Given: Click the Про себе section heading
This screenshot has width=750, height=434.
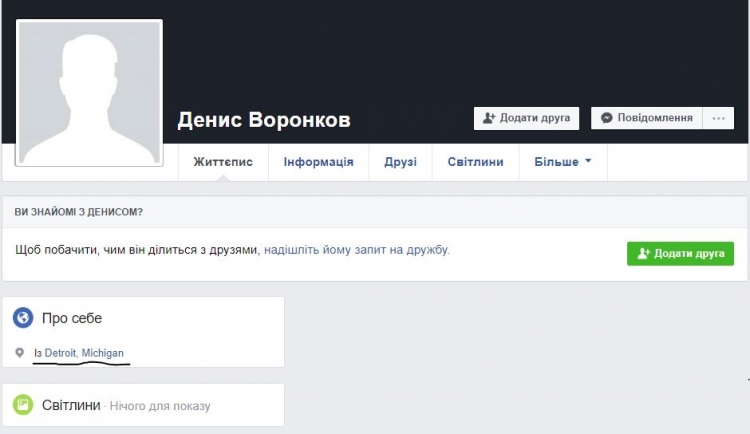Looking at the screenshot, I should [x=72, y=318].
